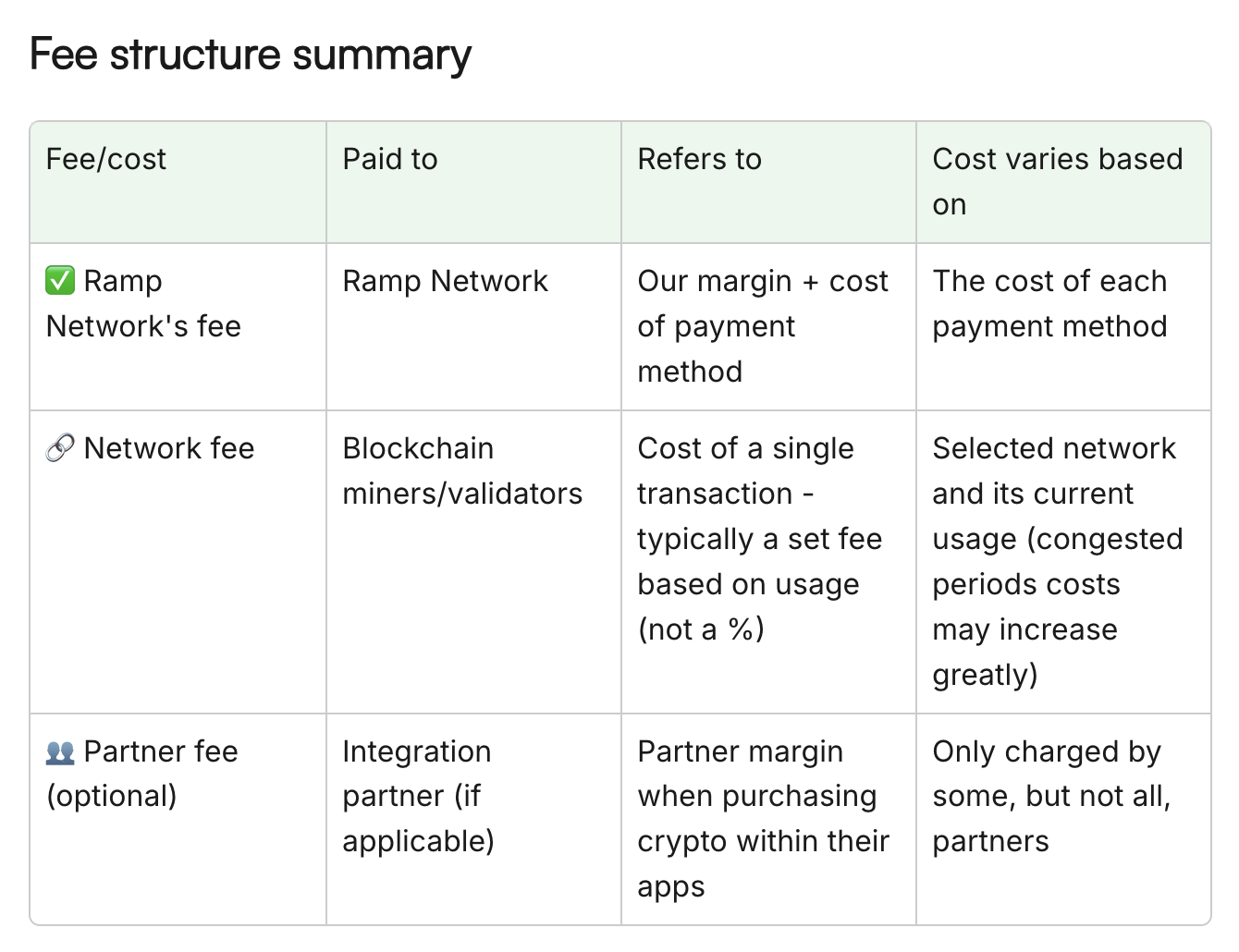Click the Partner fee (optional) label

coord(142,774)
